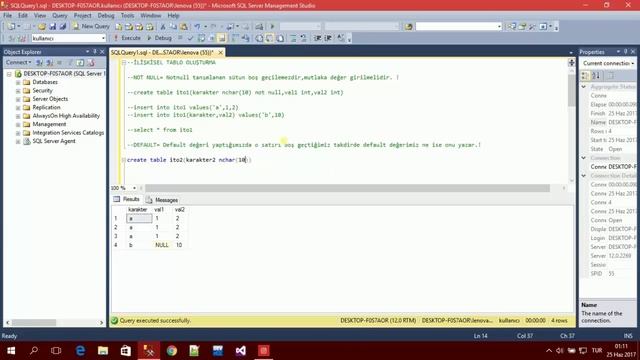640x360 pixels.
Task: Select AlwaysOn High Availability node
Action: pyautogui.click(x=66, y=116)
